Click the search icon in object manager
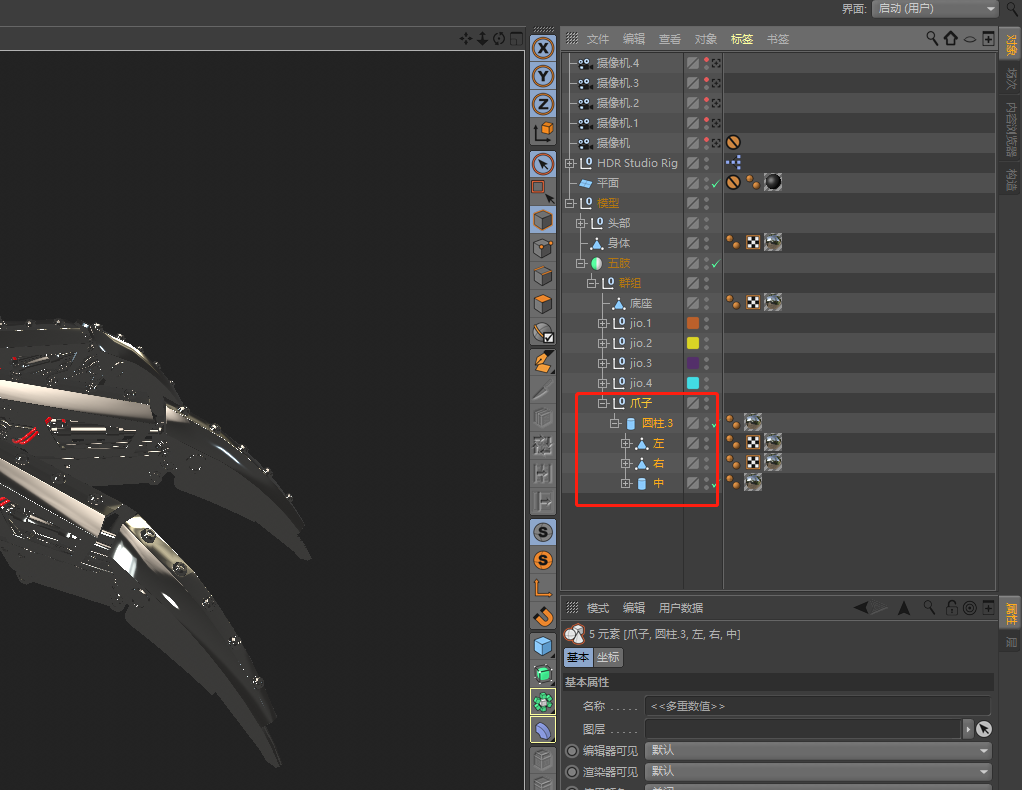 tap(932, 38)
